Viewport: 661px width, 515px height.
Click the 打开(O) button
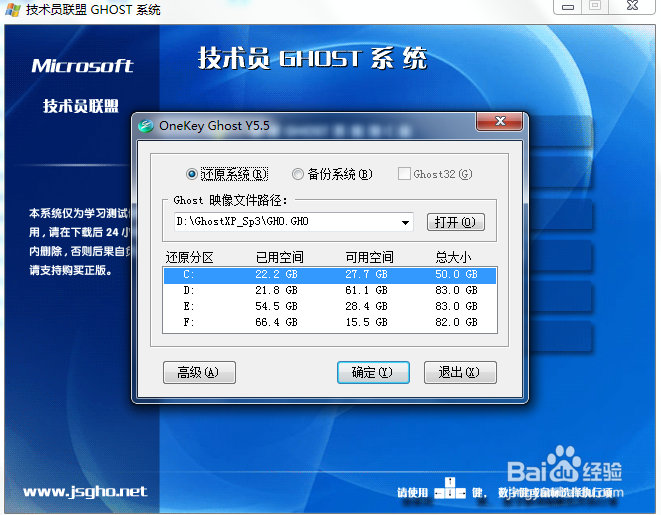(455, 222)
